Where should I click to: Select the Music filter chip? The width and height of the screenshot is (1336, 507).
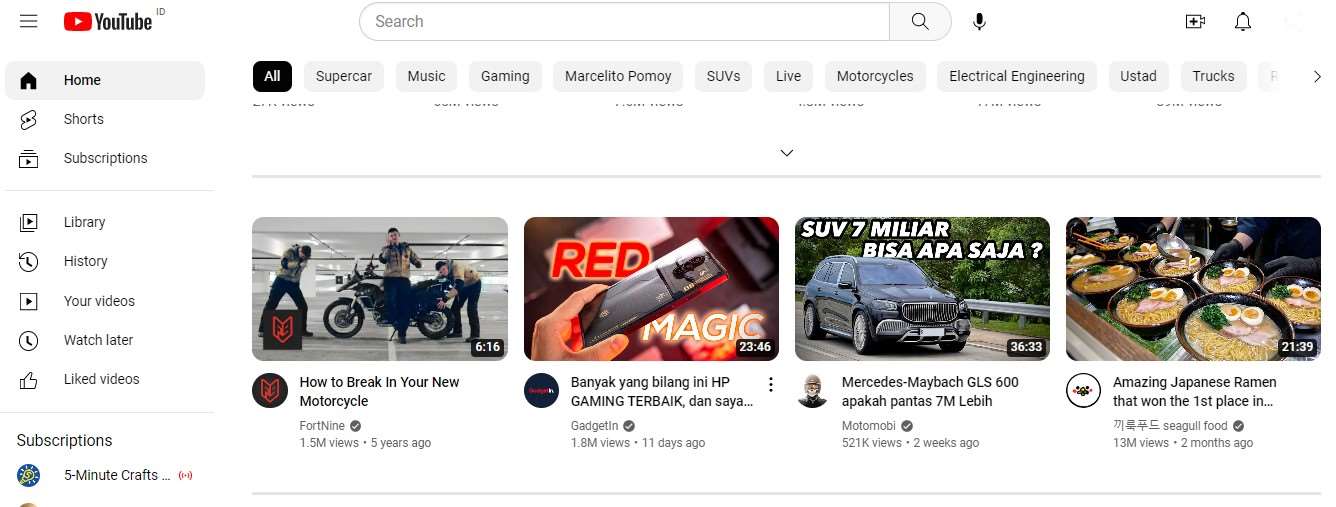tap(426, 76)
